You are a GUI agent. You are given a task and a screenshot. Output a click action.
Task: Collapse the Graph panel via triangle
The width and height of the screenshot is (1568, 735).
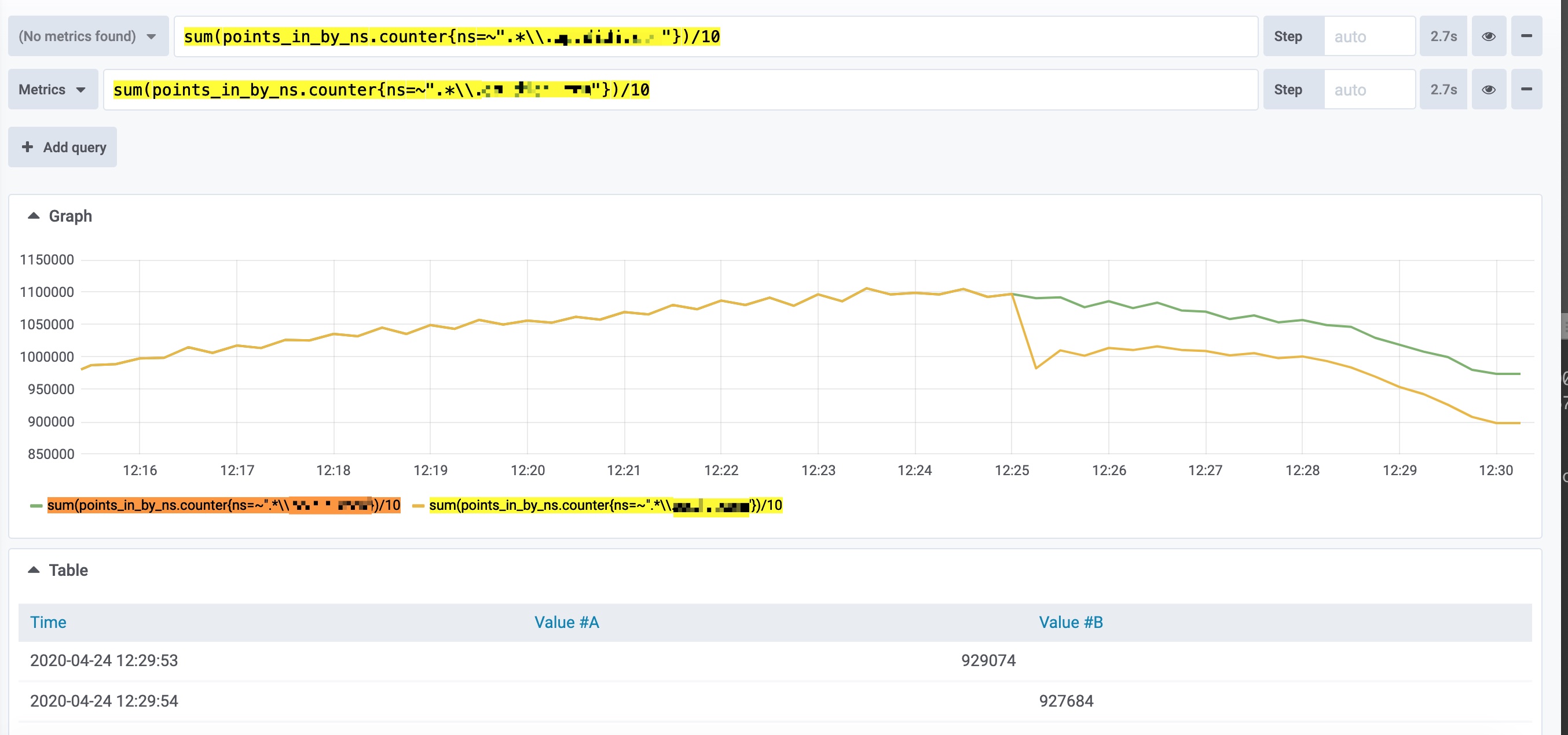[34, 215]
